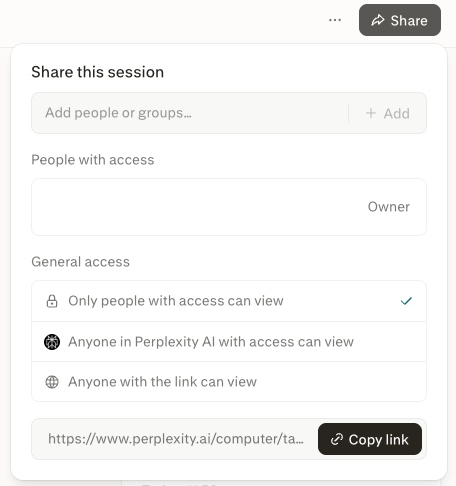
Task: Click the Owner role label
Action: point(389,207)
